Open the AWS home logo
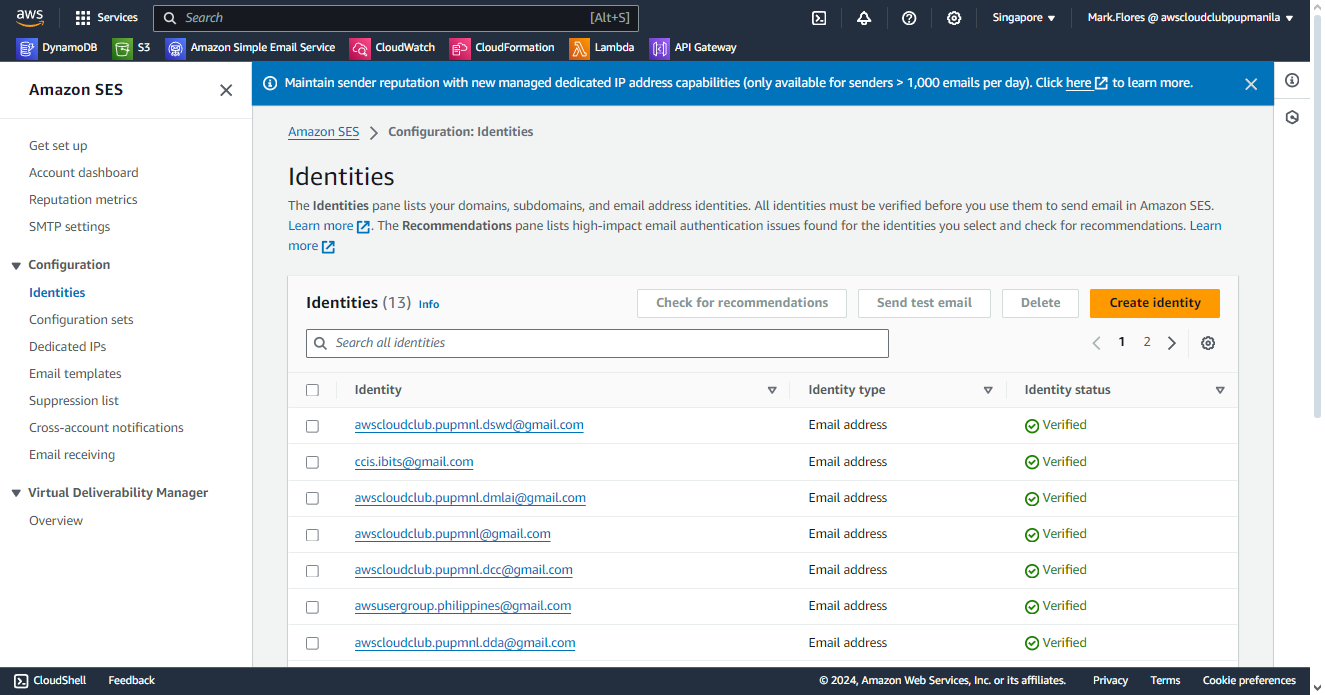 pos(29,17)
